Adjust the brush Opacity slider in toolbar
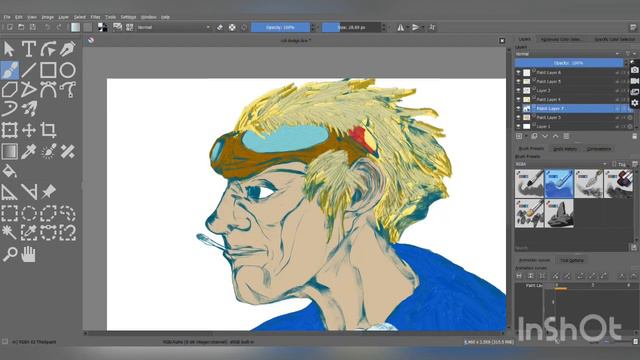This screenshot has height=360, width=640. pyautogui.click(x=280, y=27)
